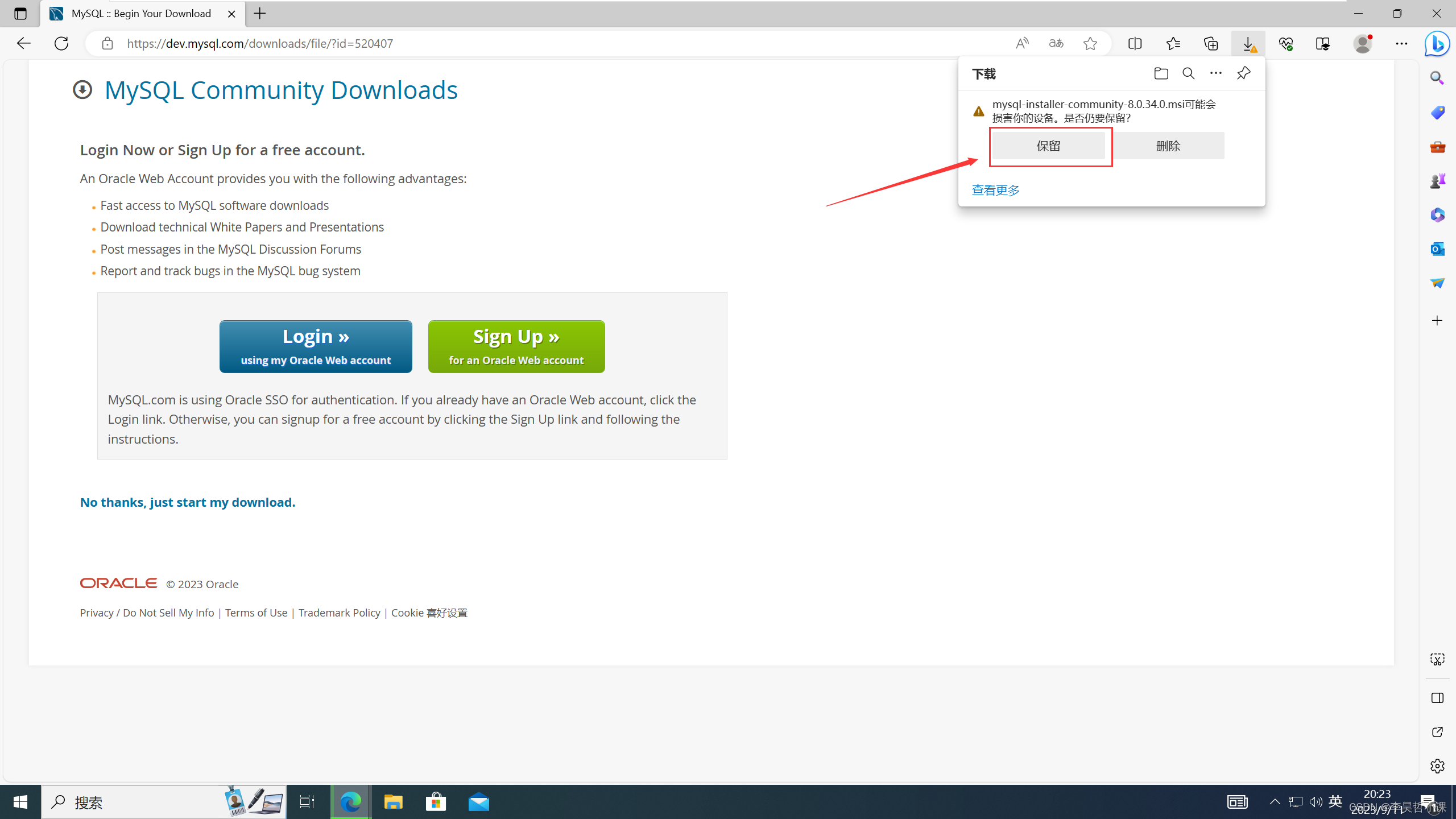Open the Windows Start menu
This screenshot has height=819, width=1456.
pos(20,802)
